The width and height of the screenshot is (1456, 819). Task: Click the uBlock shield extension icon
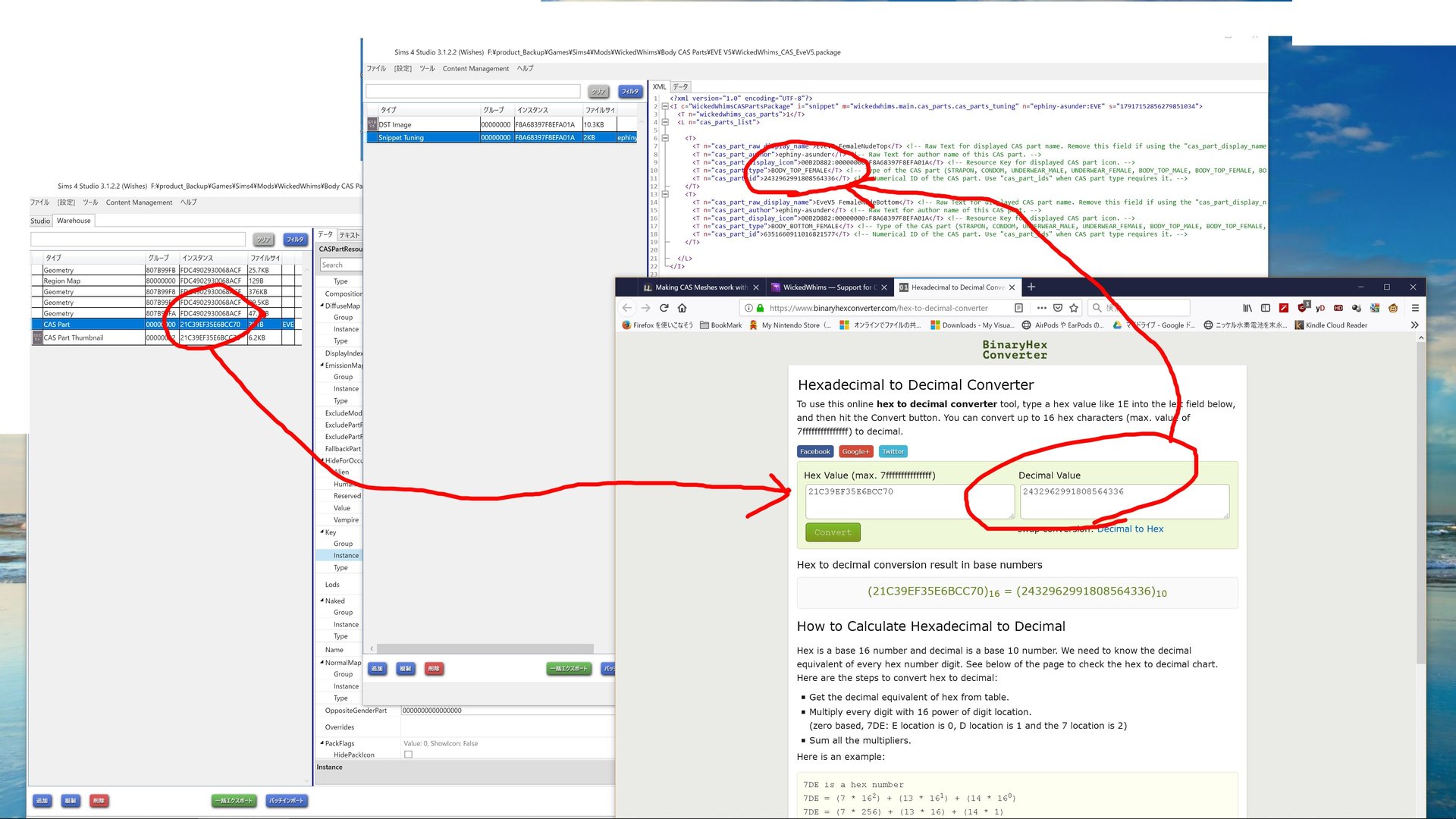click(x=1302, y=307)
